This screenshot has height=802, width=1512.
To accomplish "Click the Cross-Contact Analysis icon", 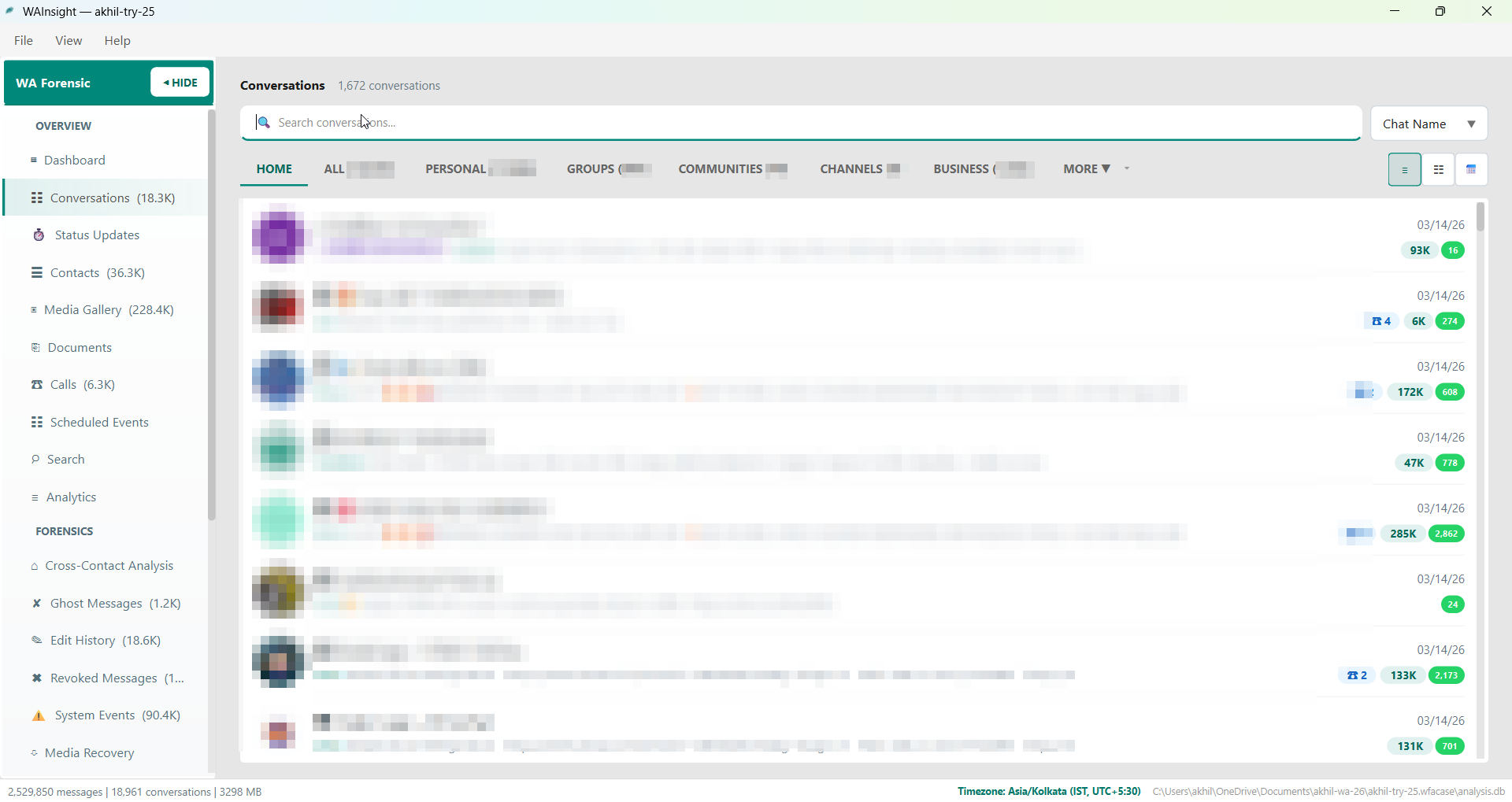I will point(35,566).
